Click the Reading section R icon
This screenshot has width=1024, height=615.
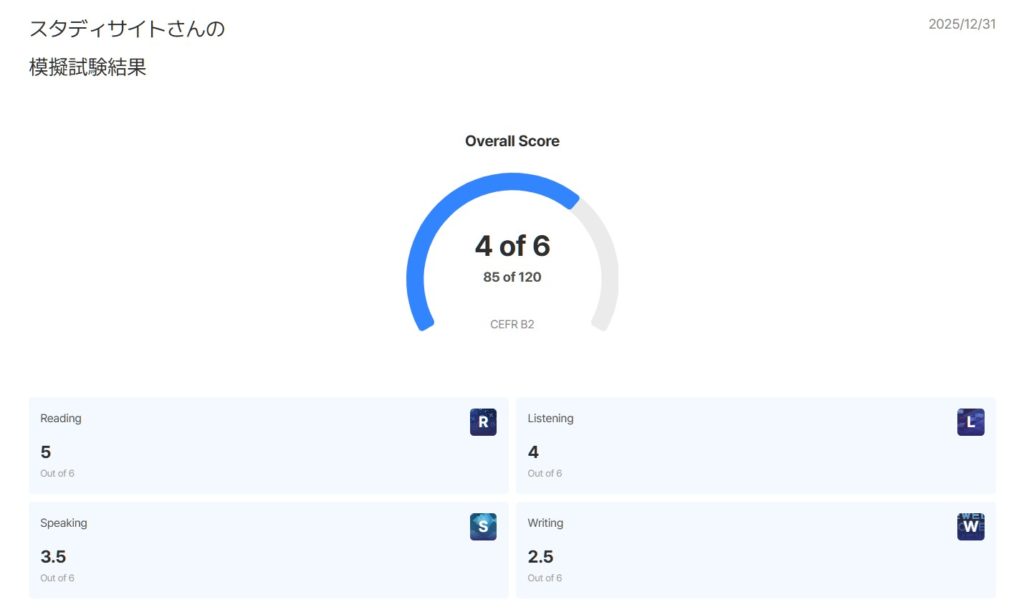[x=483, y=422]
